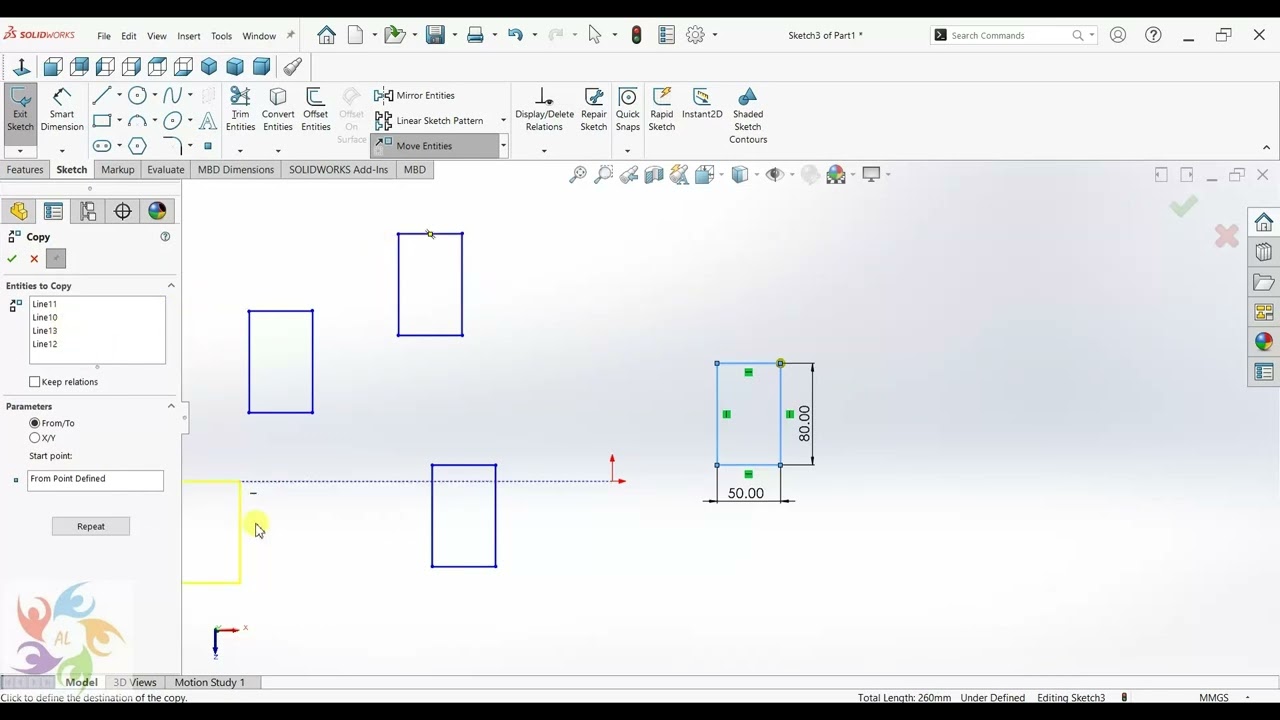Select the X/Y radio option
Viewport: 1280px width, 720px height.
pyautogui.click(x=35, y=438)
